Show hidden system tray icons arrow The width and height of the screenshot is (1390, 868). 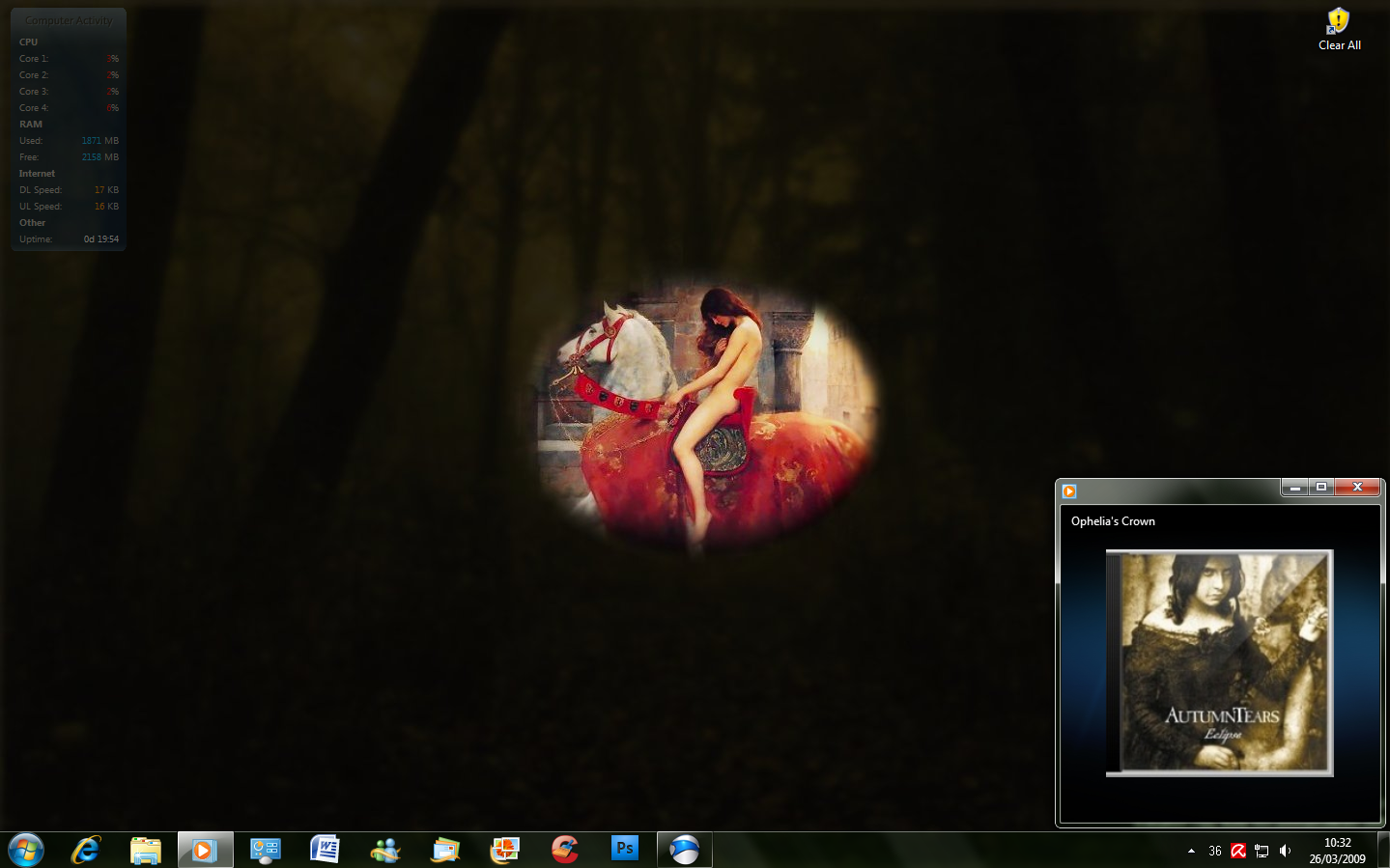1191,851
